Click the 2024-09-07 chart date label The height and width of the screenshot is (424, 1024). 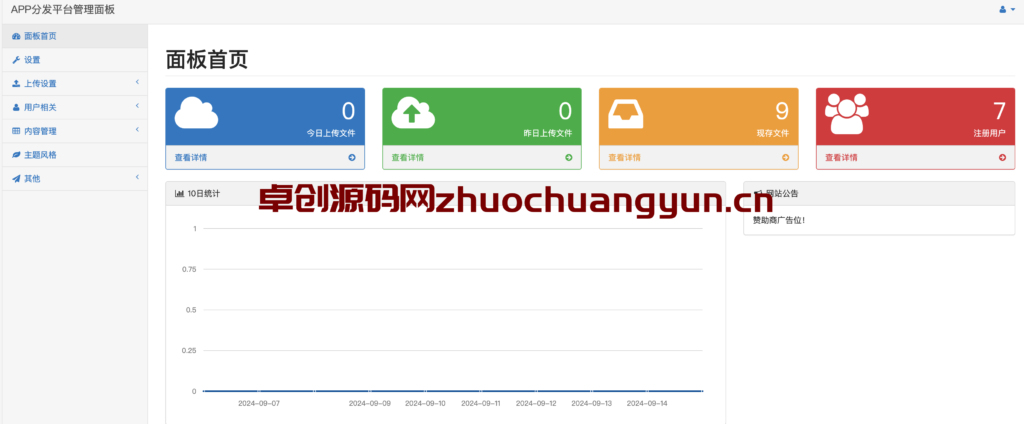pos(259,404)
